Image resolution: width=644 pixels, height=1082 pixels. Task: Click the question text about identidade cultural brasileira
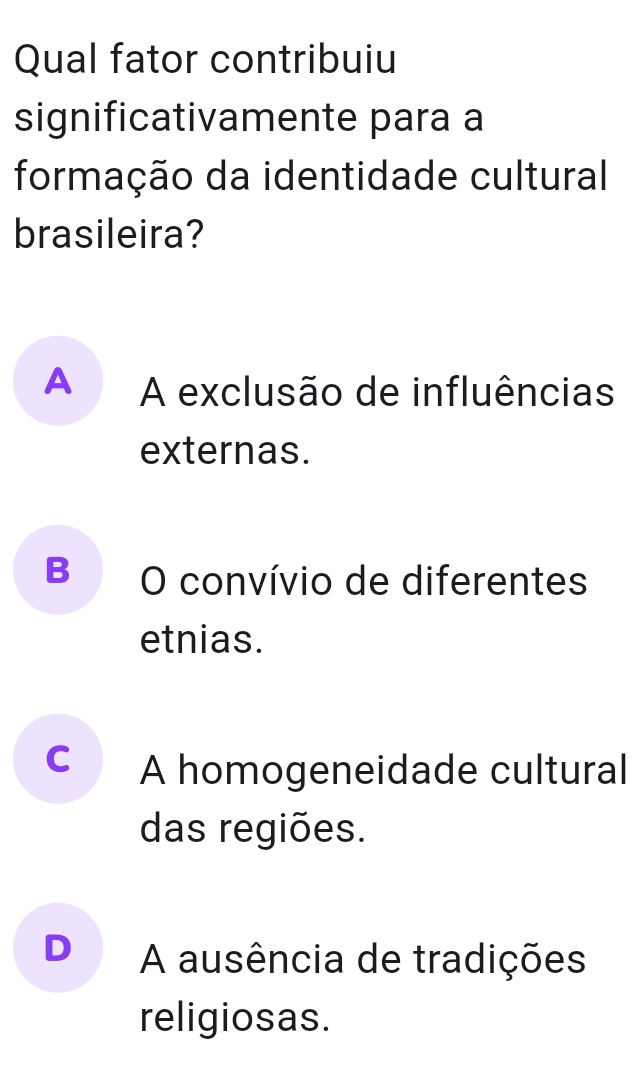tap(311, 146)
